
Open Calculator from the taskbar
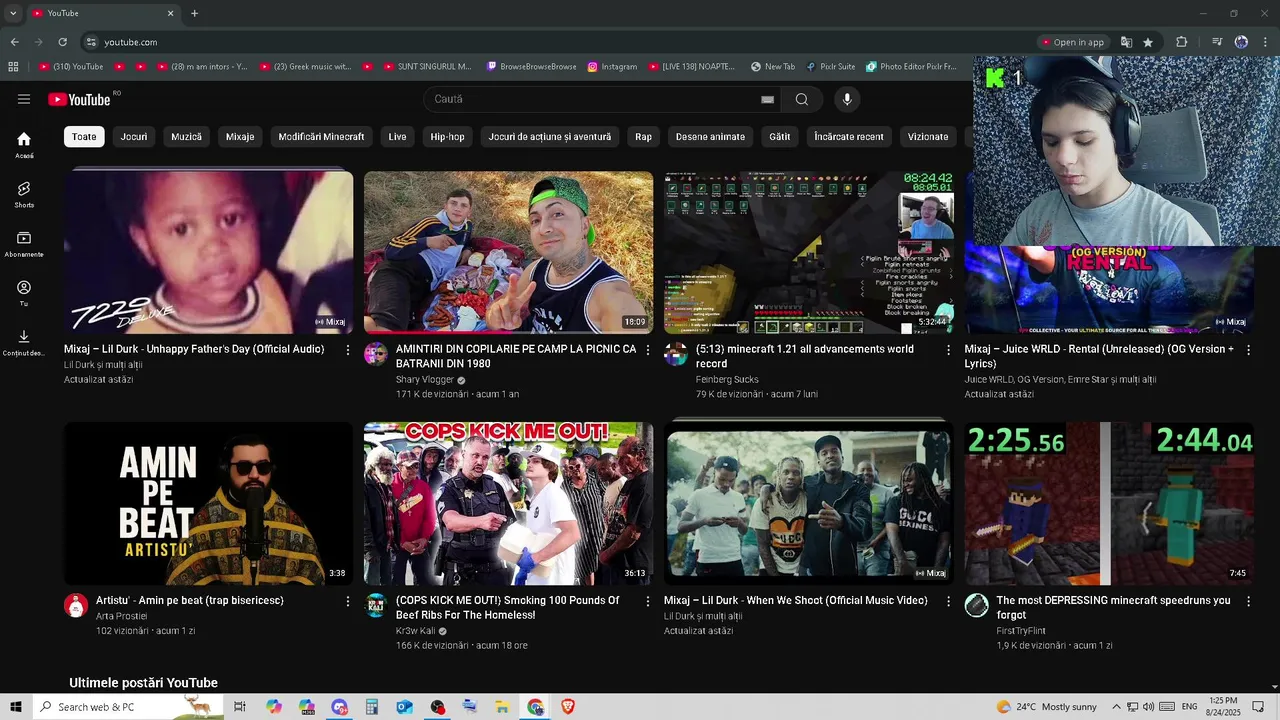(371, 707)
